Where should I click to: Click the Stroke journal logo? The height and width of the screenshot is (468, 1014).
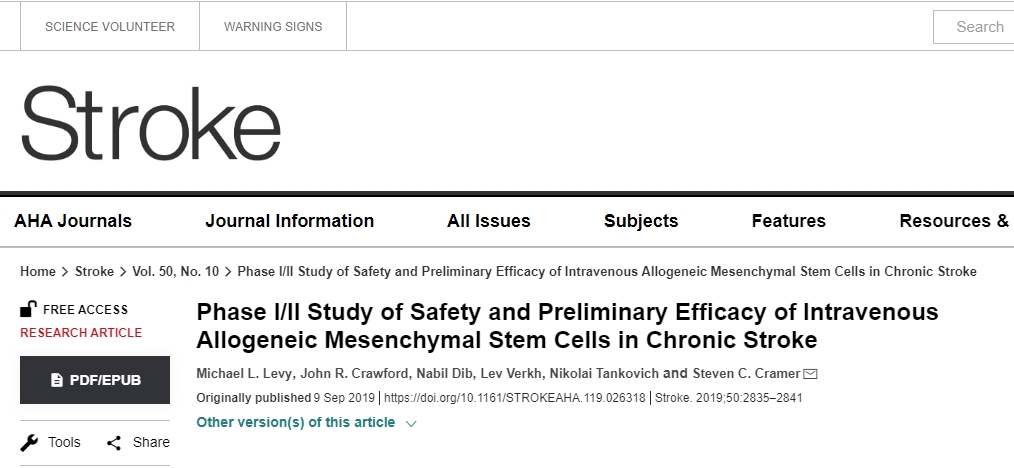[150, 124]
